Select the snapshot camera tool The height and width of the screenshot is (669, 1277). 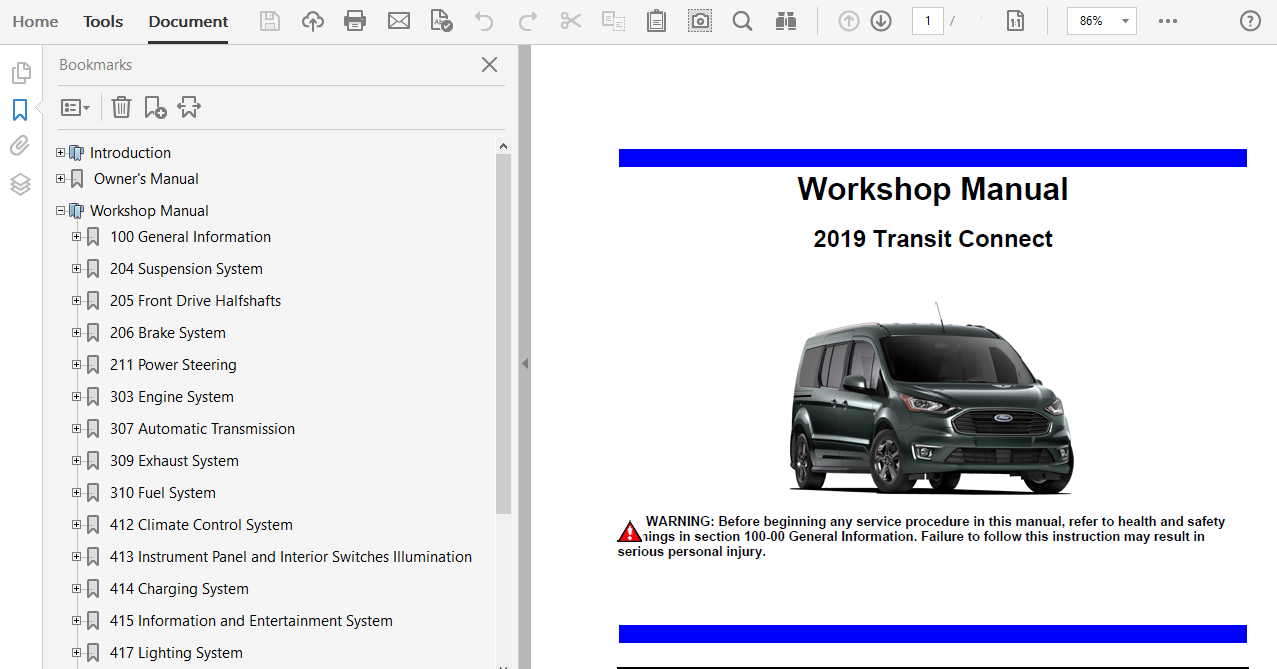pos(700,21)
